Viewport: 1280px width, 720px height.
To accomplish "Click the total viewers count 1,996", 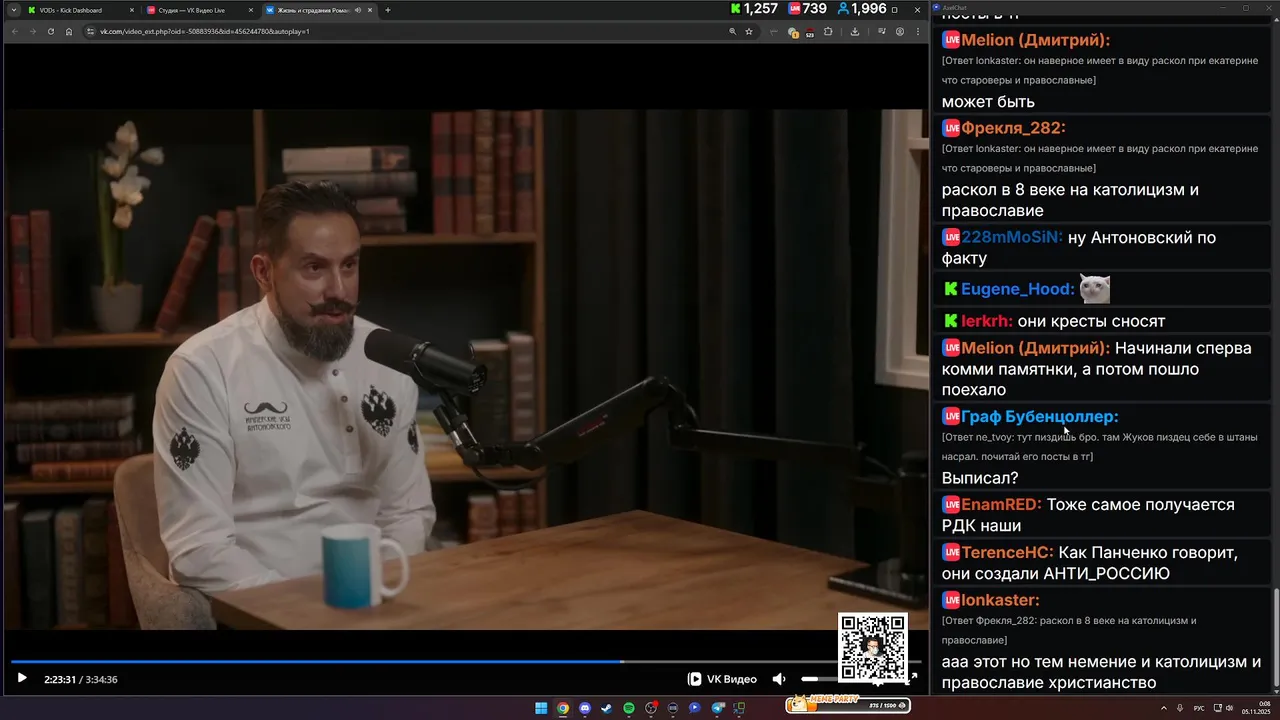I will (x=862, y=9).
